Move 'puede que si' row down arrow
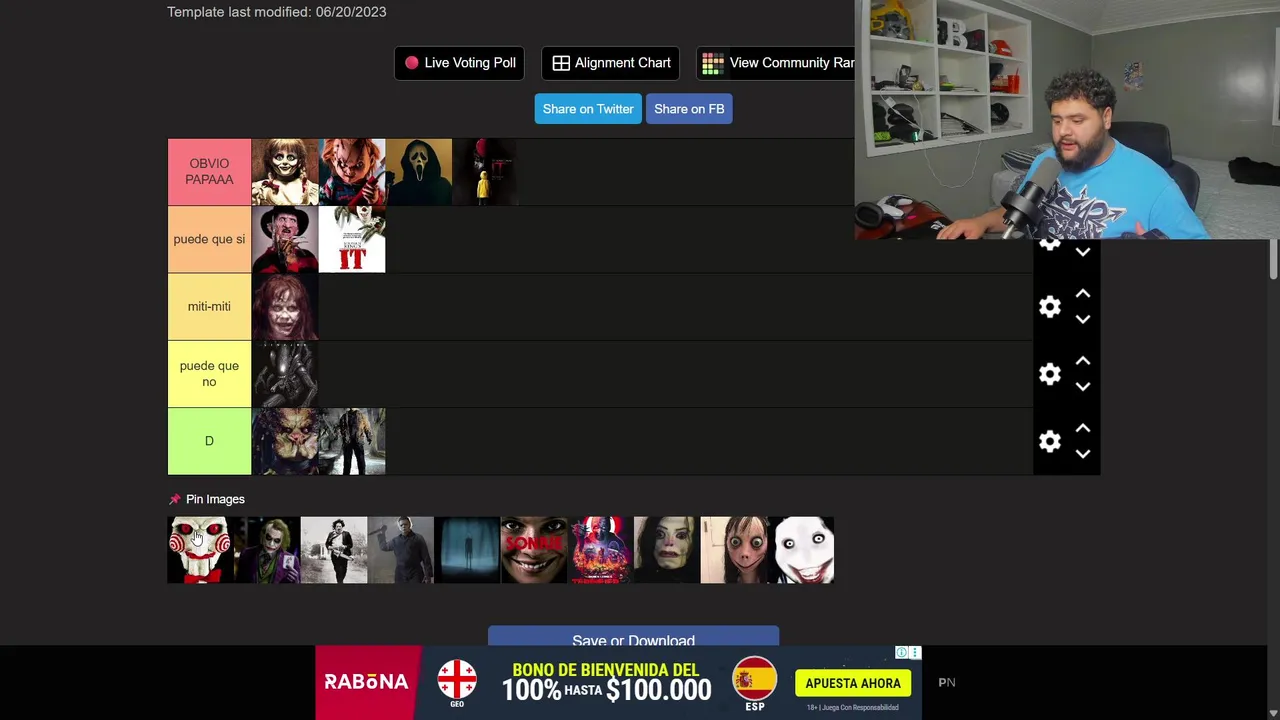Screen dimensions: 1280x720 (1082, 252)
